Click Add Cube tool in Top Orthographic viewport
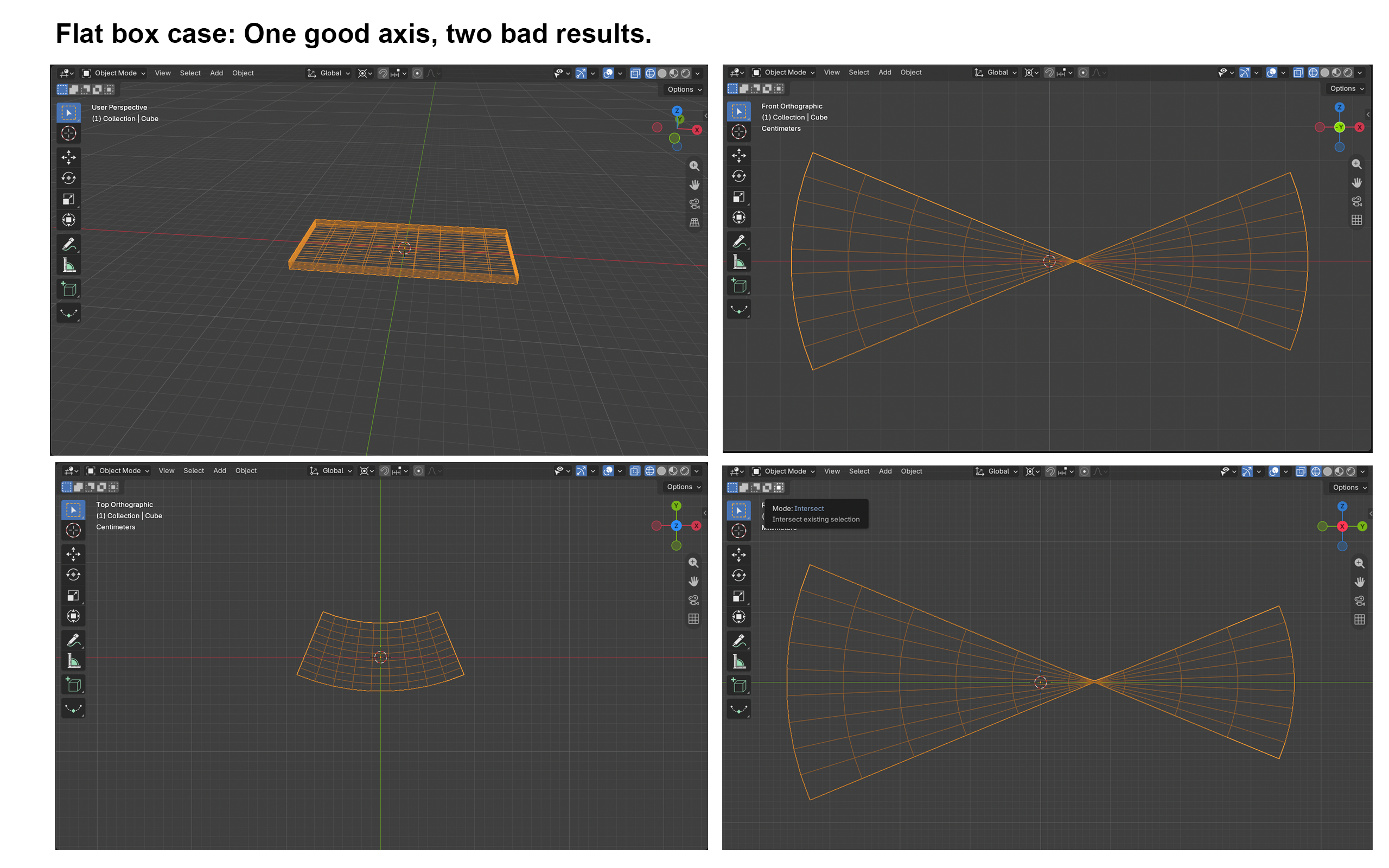 (73, 685)
